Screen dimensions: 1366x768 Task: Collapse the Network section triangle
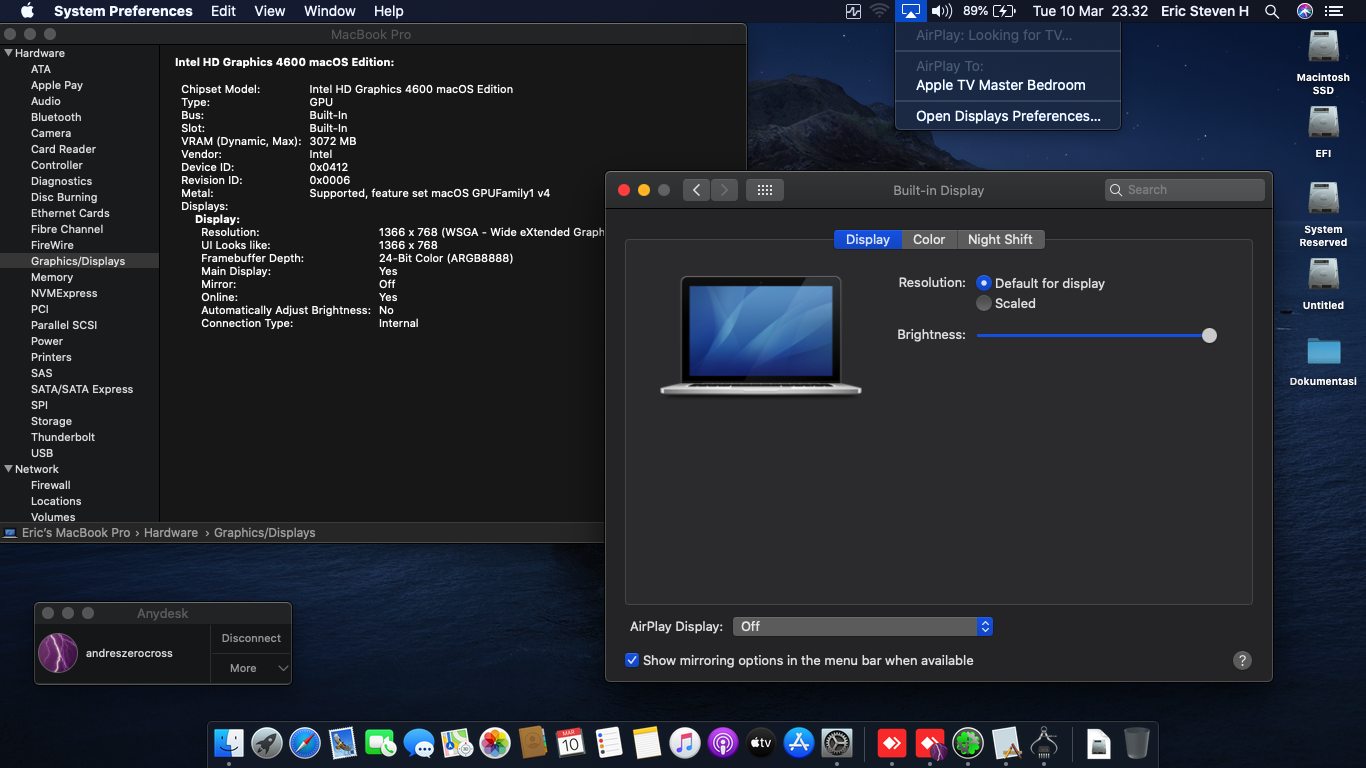click(9, 469)
